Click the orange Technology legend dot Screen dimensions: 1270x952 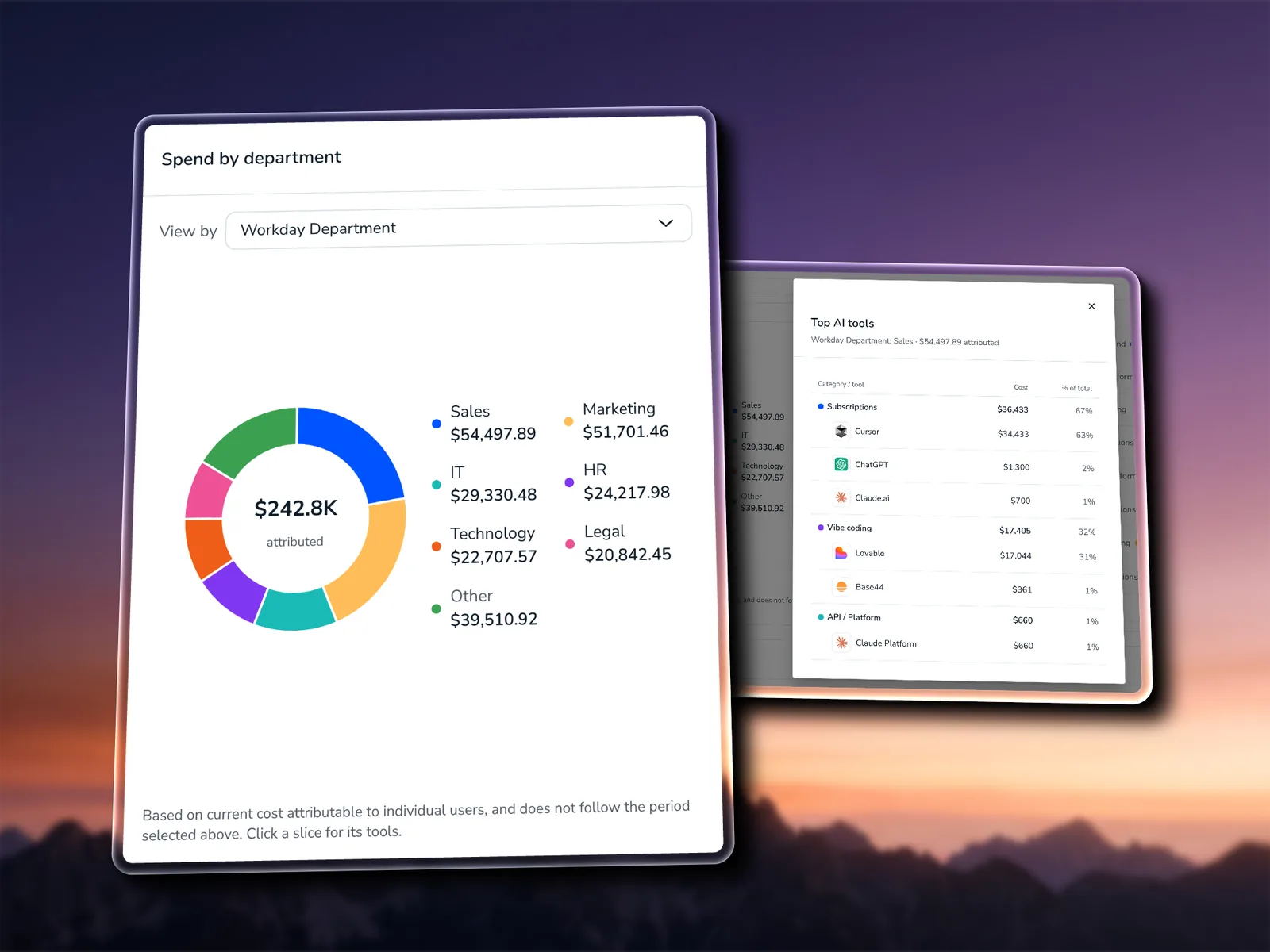click(437, 546)
